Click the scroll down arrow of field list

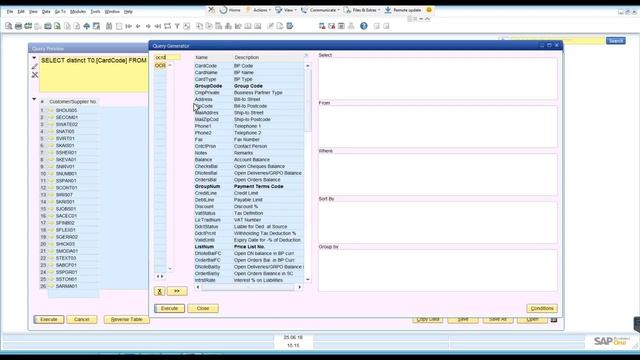coord(308,280)
